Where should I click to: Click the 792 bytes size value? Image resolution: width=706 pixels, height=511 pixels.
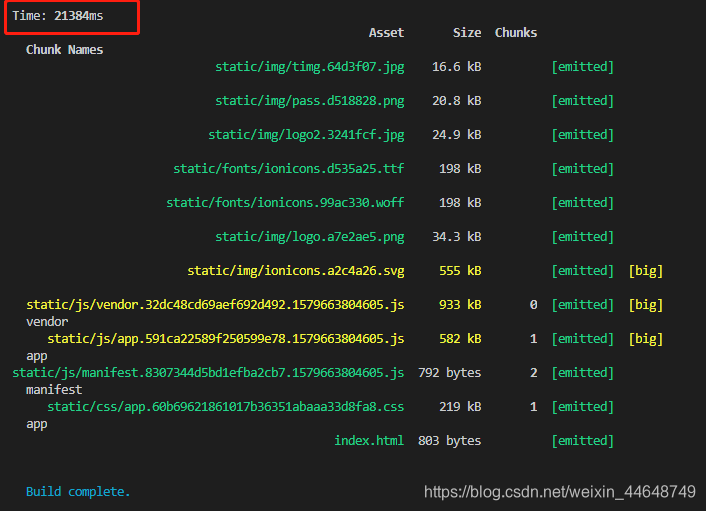[450, 373]
